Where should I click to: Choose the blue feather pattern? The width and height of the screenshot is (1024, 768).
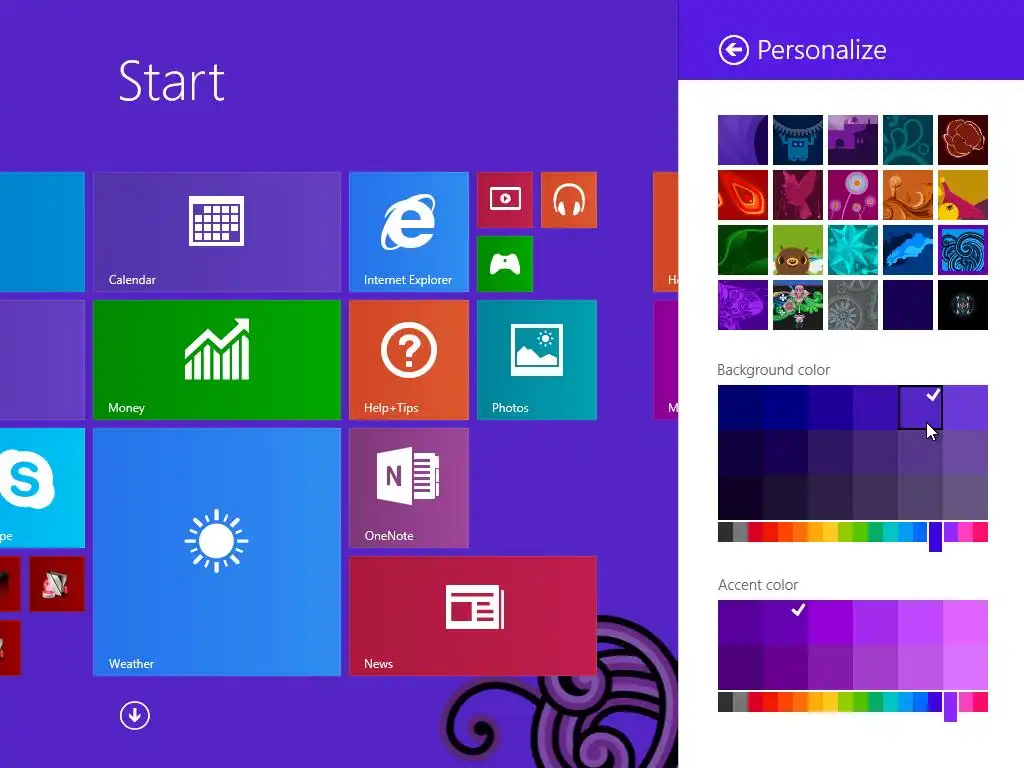tap(907, 249)
